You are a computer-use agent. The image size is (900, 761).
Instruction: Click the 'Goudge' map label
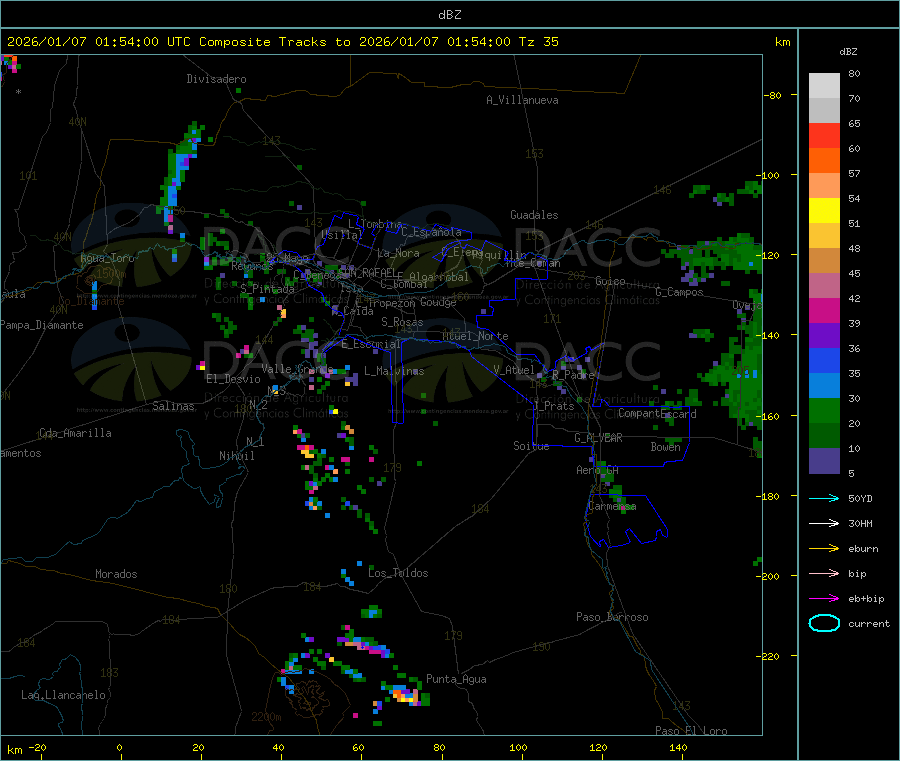click(x=438, y=302)
